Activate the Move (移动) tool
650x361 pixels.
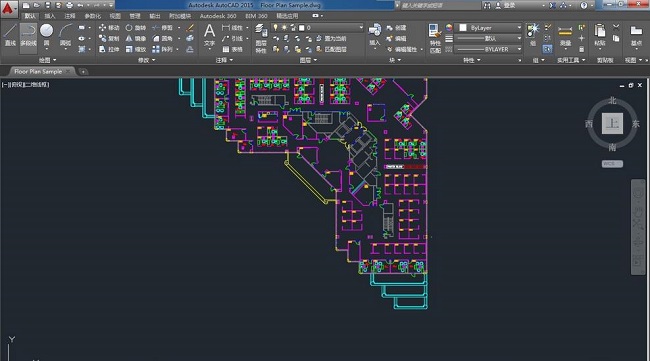pyautogui.click(x=109, y=28)
